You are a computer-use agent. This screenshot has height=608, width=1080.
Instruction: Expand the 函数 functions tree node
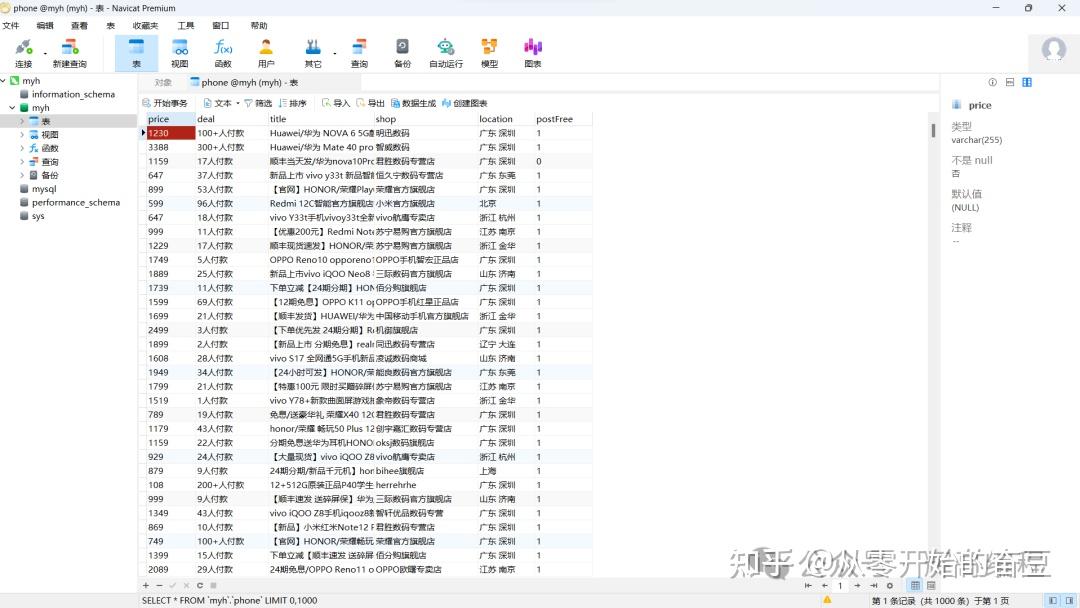(x=22, y=148)
